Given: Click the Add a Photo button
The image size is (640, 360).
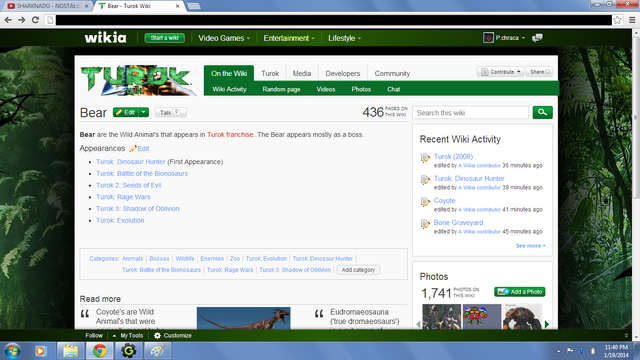Looking at the screenshot, I should (520, 292).
